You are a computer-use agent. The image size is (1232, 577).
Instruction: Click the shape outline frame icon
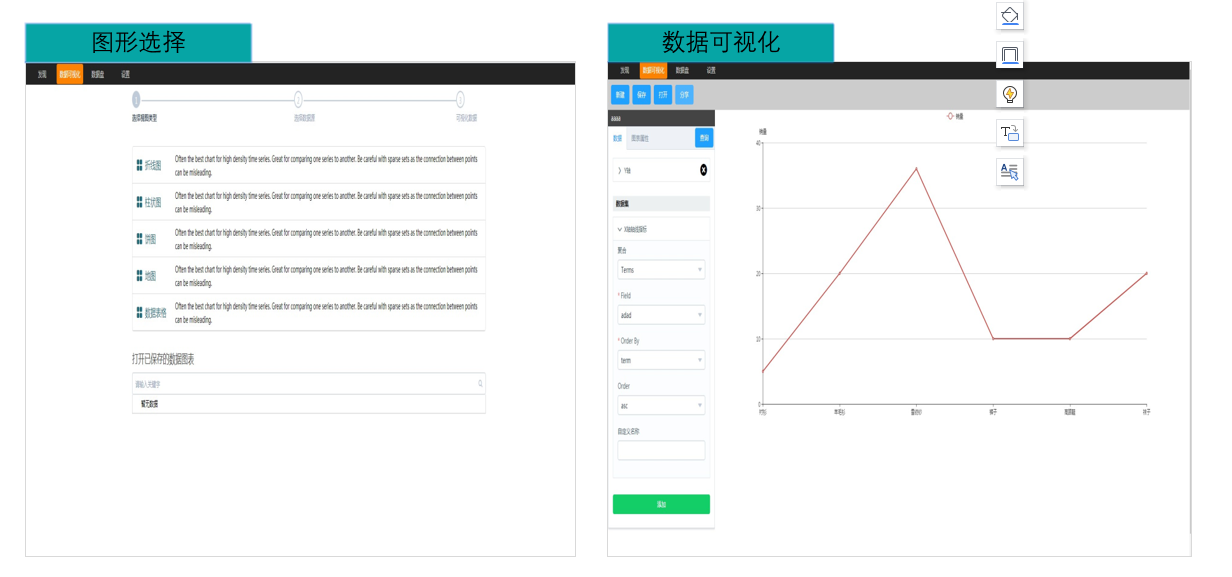(x=1010, y=54)
